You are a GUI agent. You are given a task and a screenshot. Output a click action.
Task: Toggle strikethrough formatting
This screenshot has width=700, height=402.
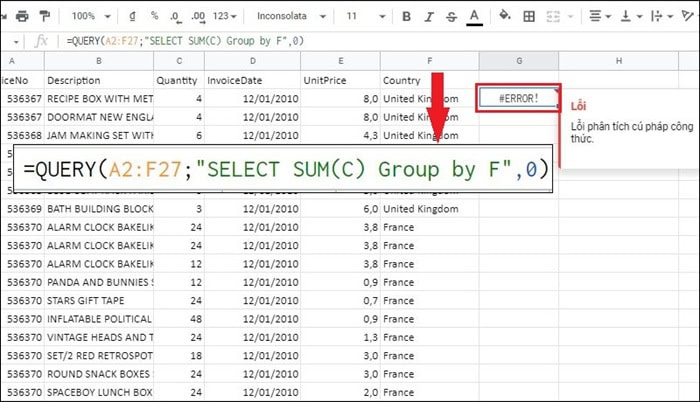click(451, 16)
